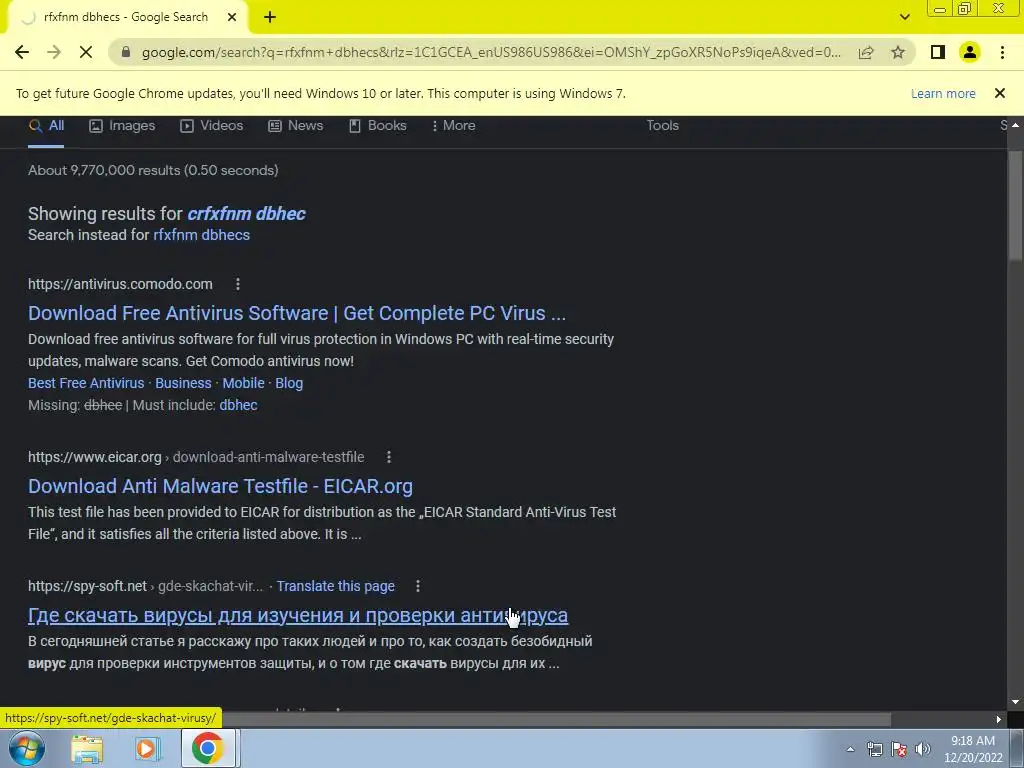
Task: View the site lock information icon
Action: (126, 52)
